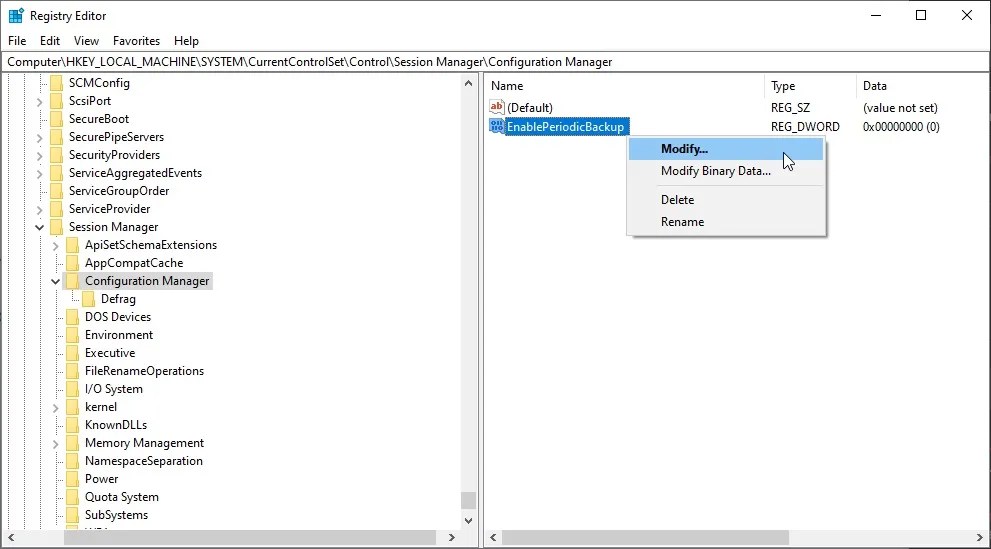The image size is (991, 549).
Task: Open the Edit menu
Action: (x=50, y=40)
